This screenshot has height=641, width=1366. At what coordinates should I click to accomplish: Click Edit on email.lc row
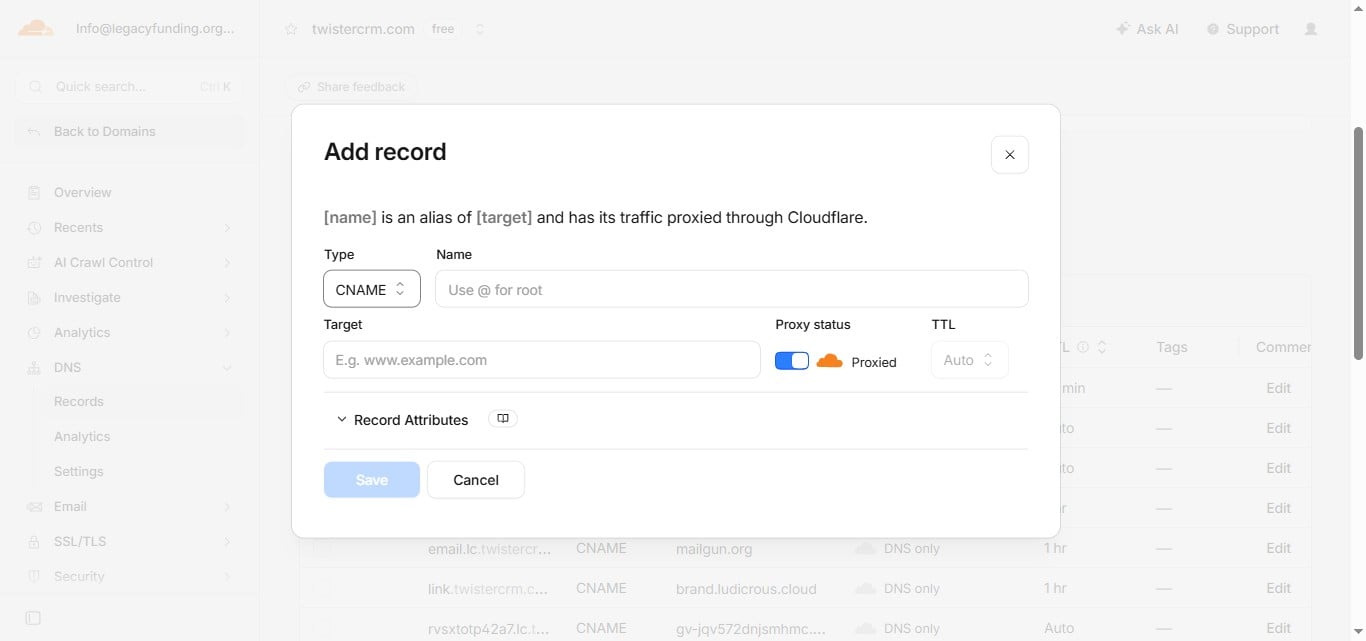1279,548
